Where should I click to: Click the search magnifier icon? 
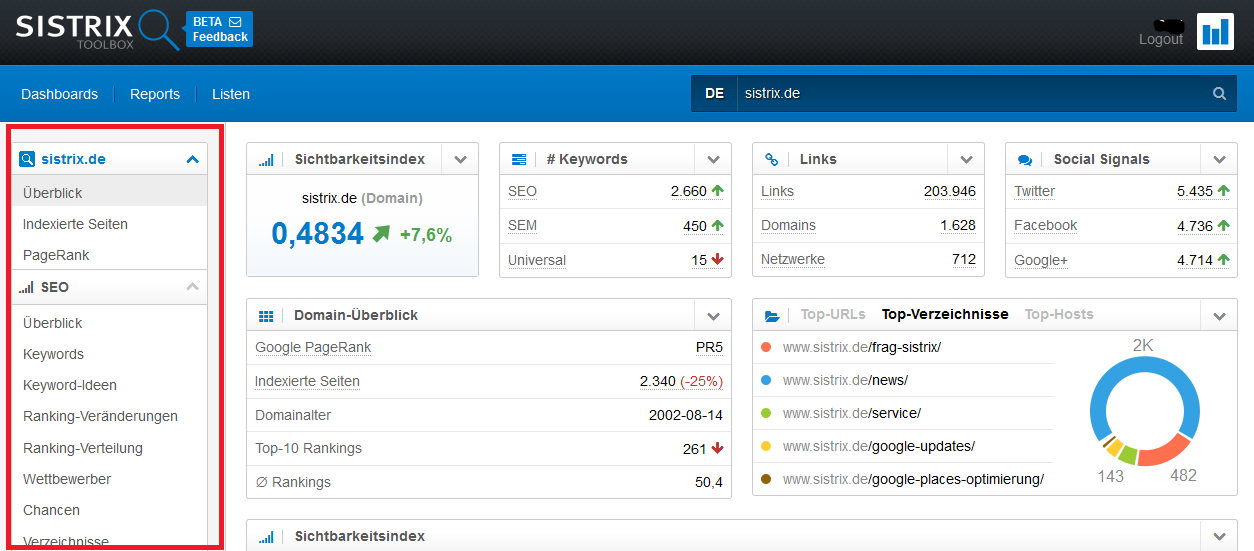coord(1219,93)
